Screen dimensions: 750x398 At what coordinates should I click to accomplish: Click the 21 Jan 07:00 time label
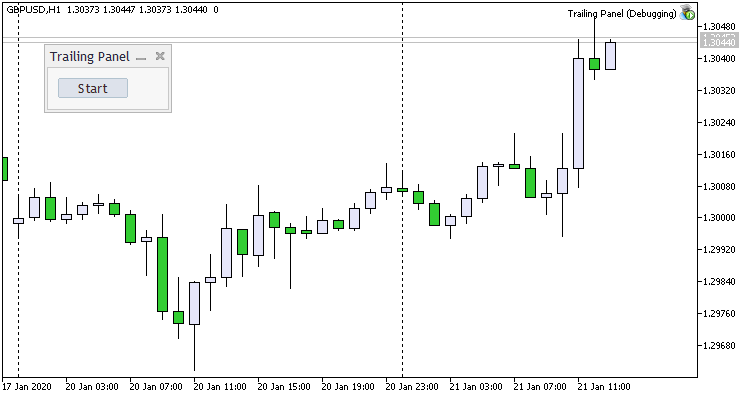tap(540, 387)
